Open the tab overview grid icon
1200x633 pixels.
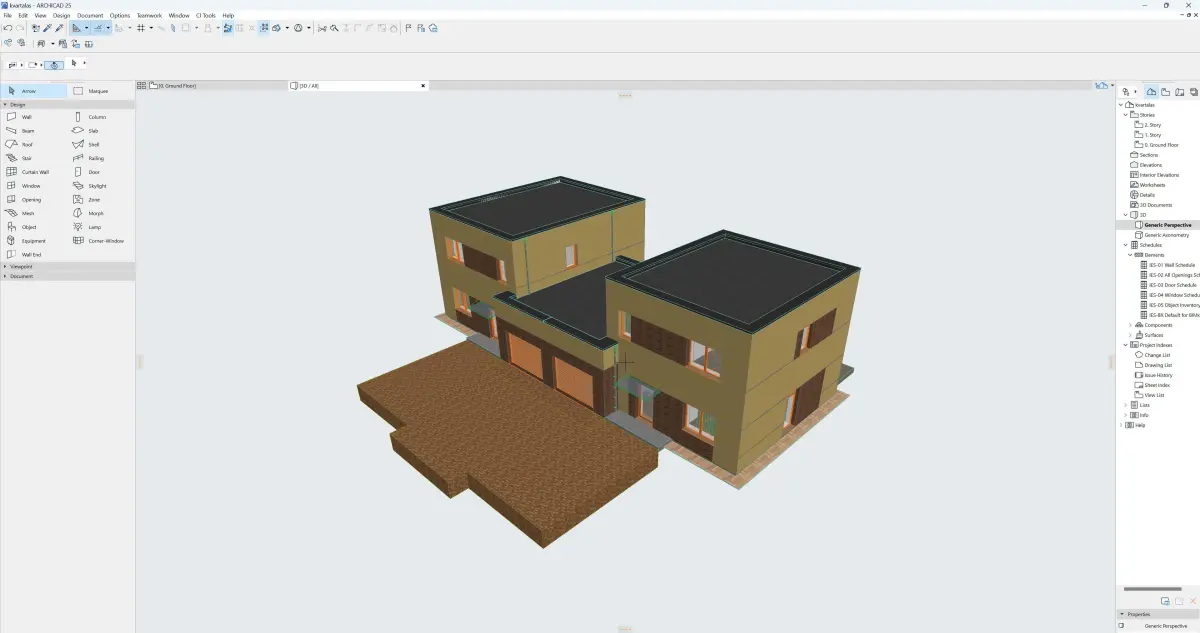[141, 86]
